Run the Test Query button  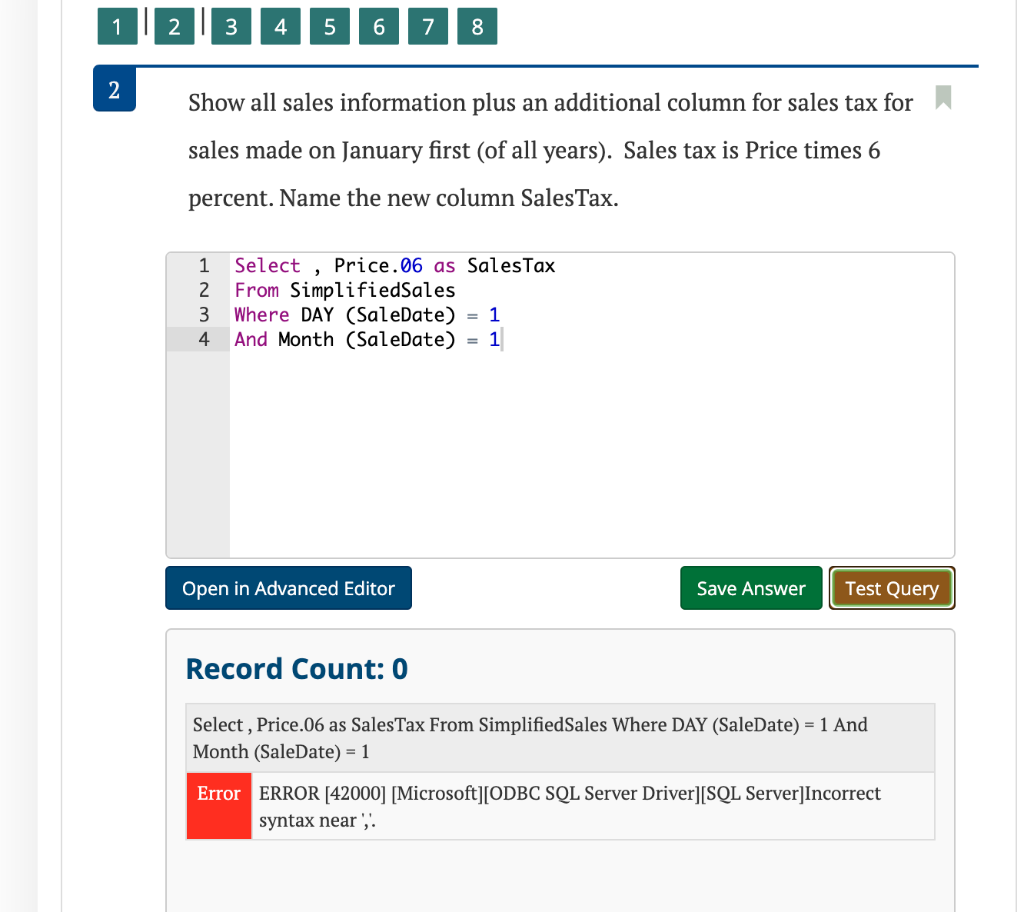891,588
